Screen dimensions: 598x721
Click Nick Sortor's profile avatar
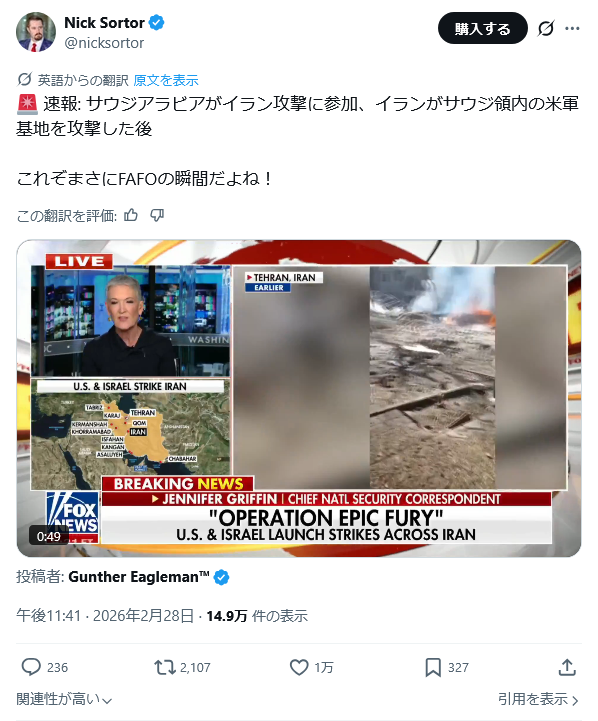(x=36, y=32)
